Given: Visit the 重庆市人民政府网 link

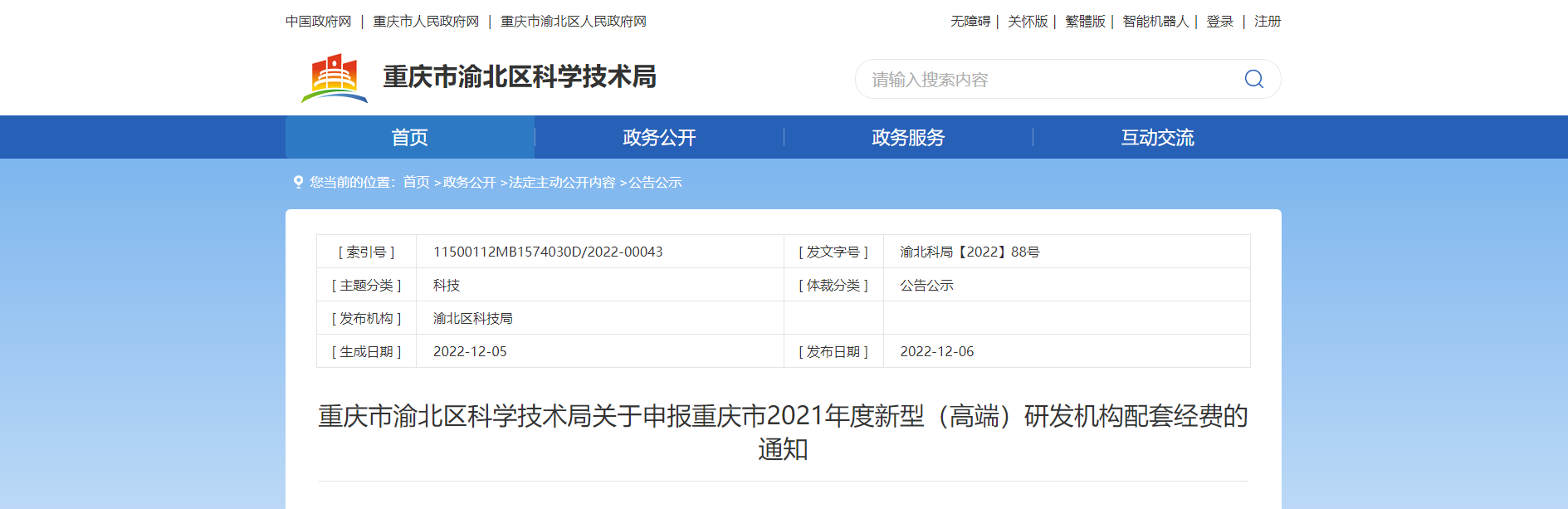Looking at the screenshot, I should 426,22.
